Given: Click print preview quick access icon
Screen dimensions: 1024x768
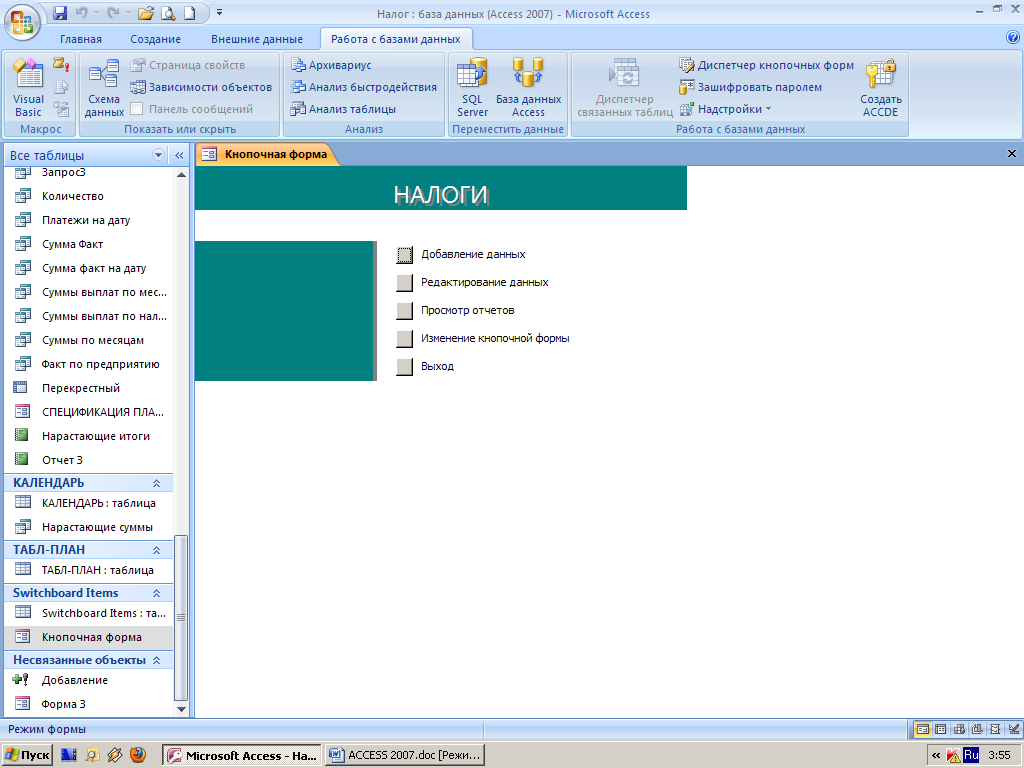Looking at the screenshot, I should (x=168, y=12).
